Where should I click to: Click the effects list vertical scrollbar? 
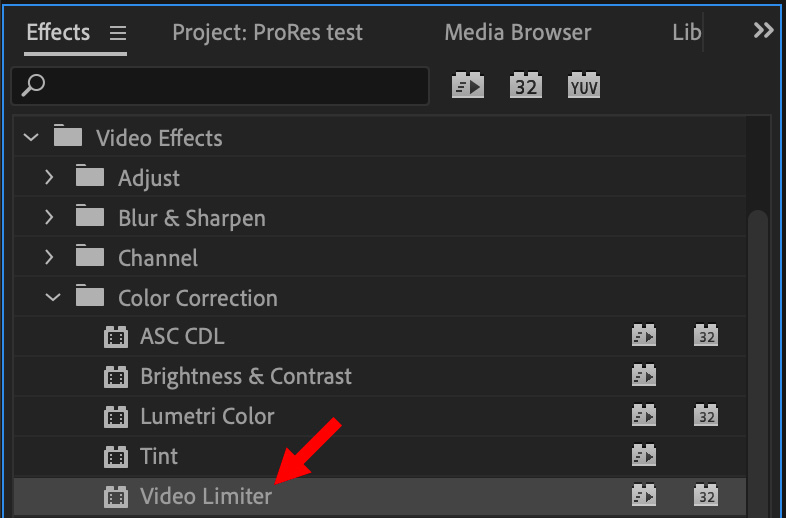[x=758, y=361]
